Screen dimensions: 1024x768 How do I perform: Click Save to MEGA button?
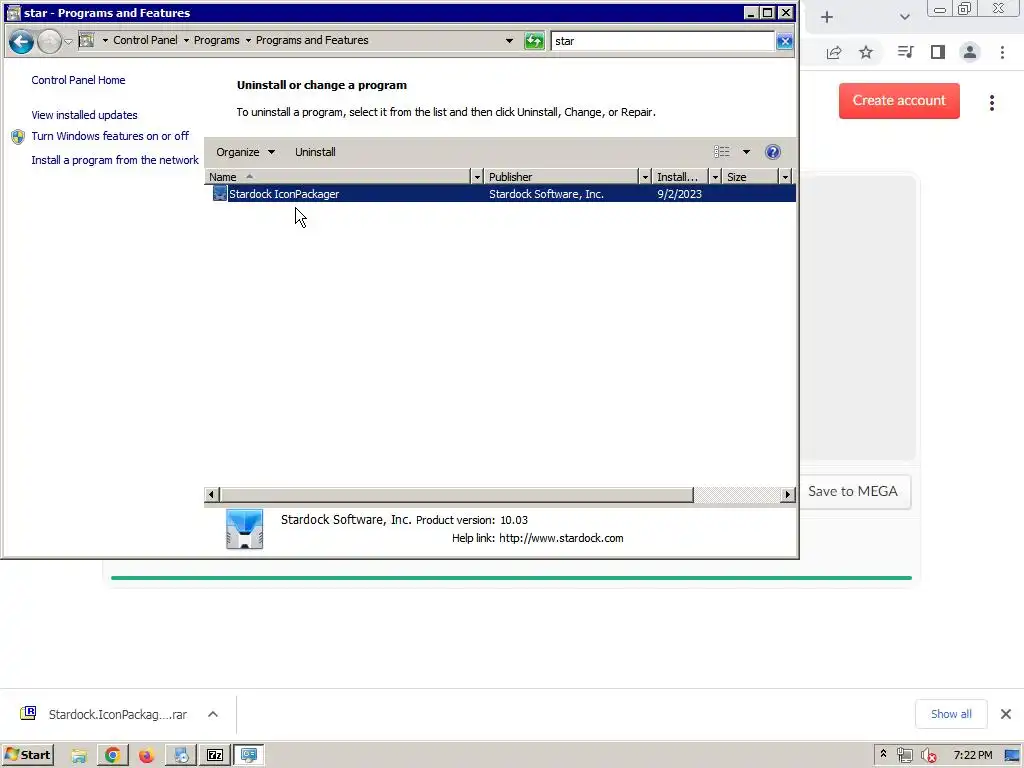(853, 492)
